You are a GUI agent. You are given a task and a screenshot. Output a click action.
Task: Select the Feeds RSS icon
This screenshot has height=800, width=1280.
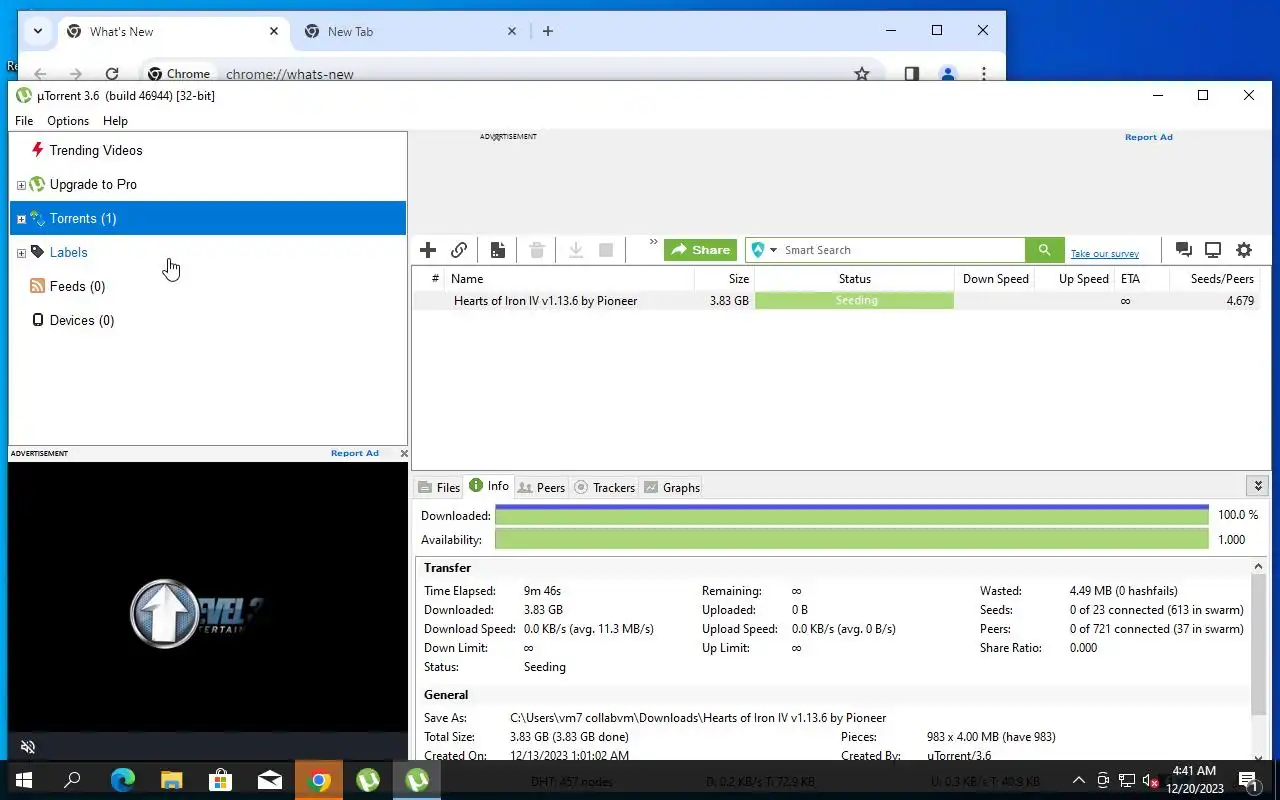(38, 286)
